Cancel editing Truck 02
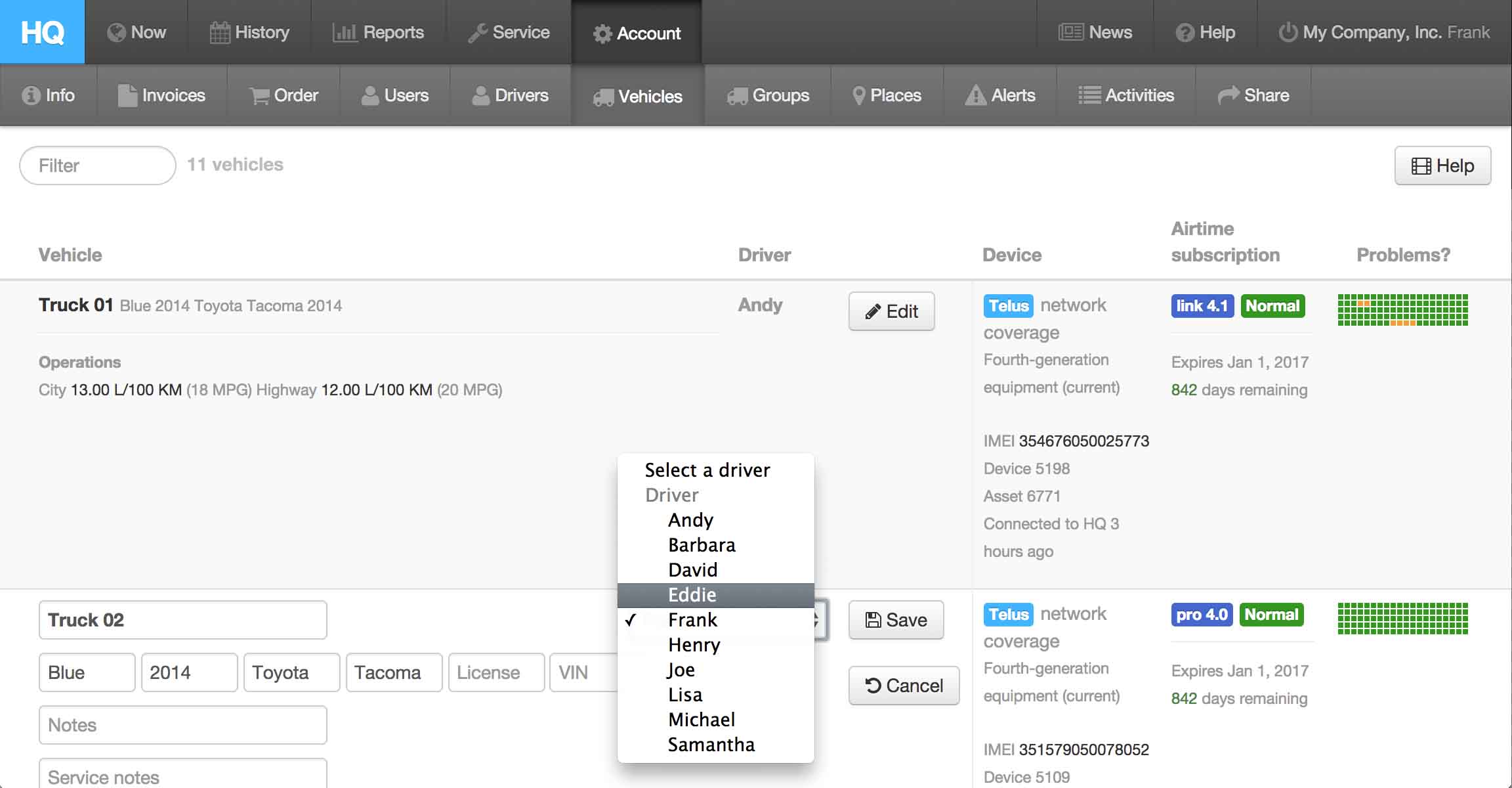This screenshot has height=788, width=1512. (904, 686)
